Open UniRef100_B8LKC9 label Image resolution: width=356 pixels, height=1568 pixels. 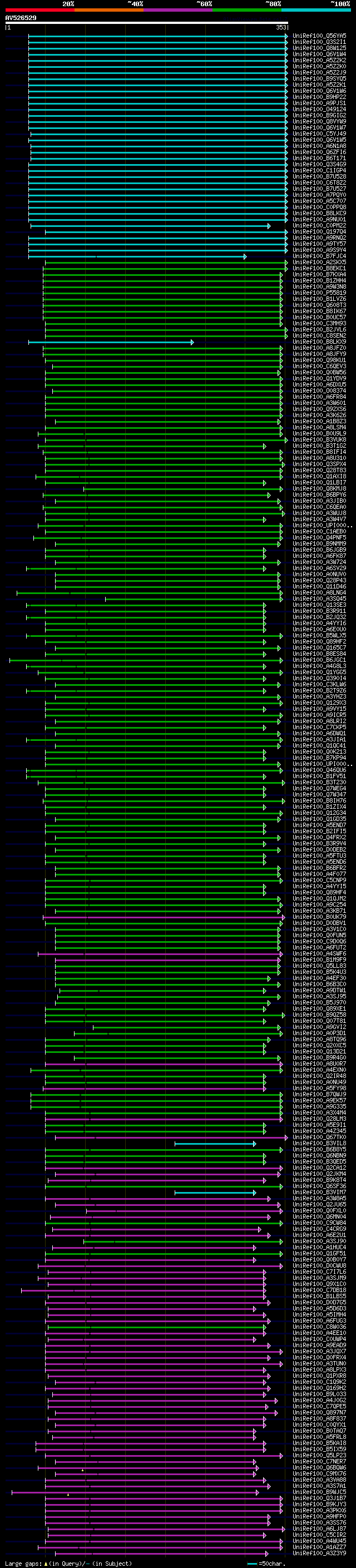(319, 213)
